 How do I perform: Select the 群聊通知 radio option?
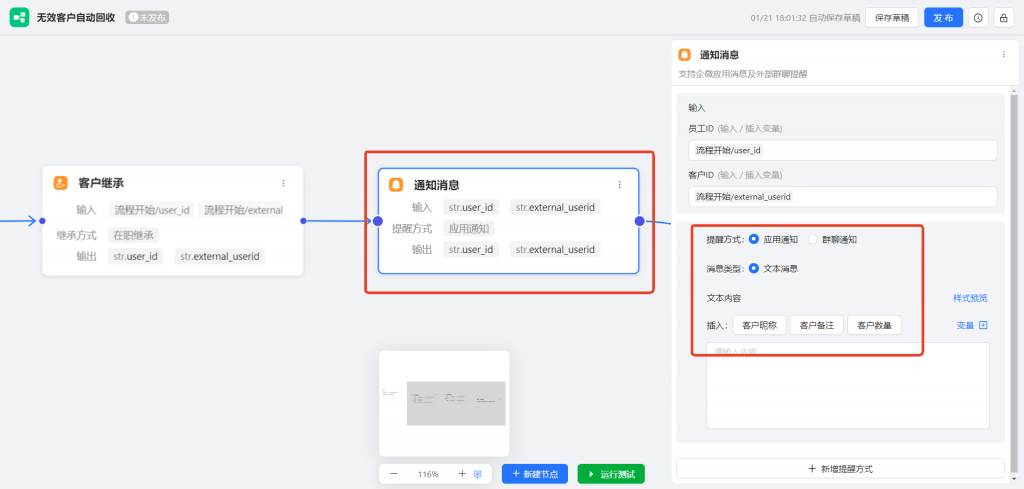(x=812, y=239)
